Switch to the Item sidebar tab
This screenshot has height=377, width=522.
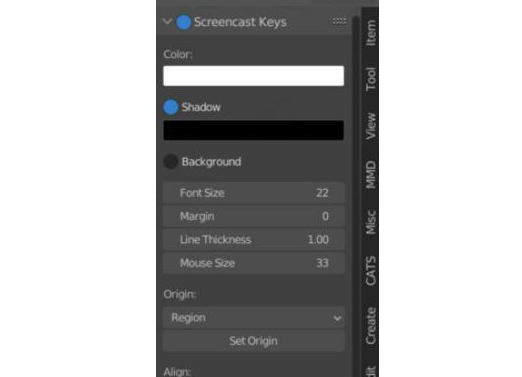371,33
